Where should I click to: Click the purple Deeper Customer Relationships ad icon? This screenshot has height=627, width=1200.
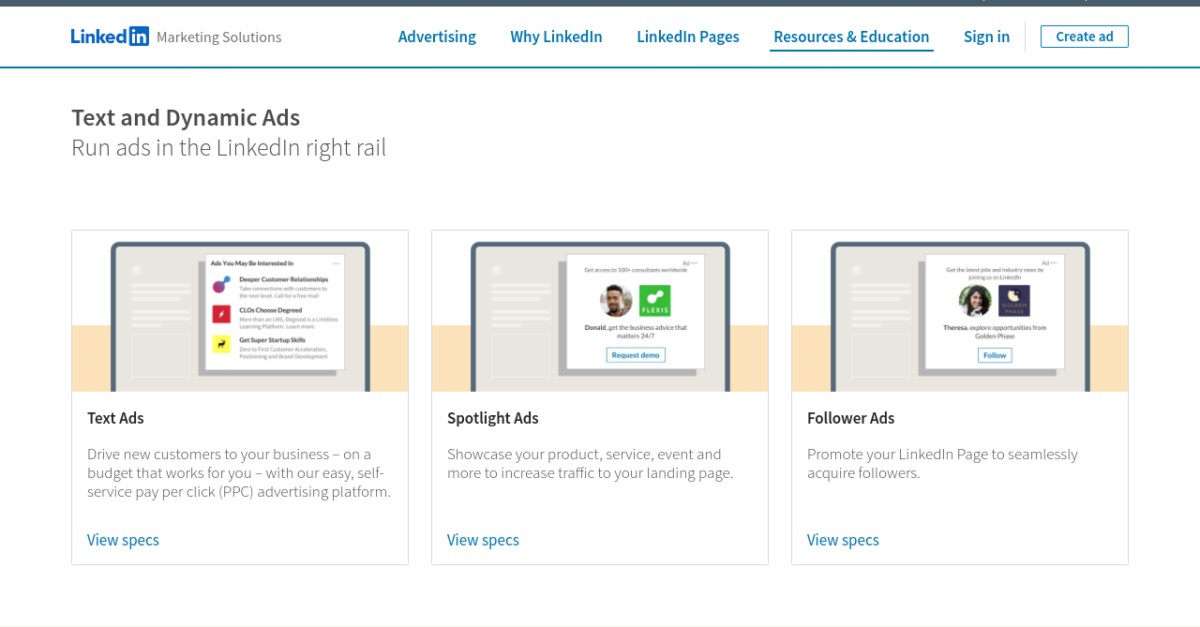click(220, 286)
